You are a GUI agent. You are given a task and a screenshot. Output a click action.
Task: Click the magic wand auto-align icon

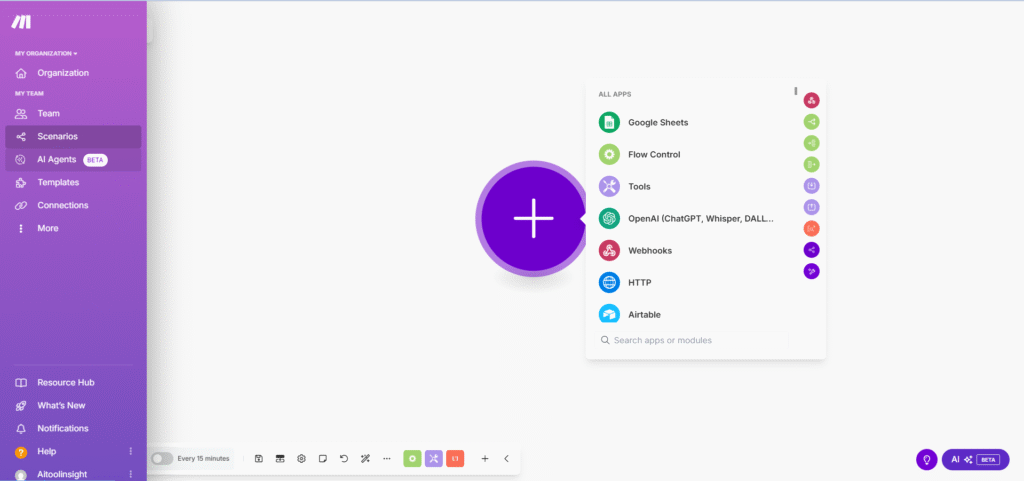365,459
